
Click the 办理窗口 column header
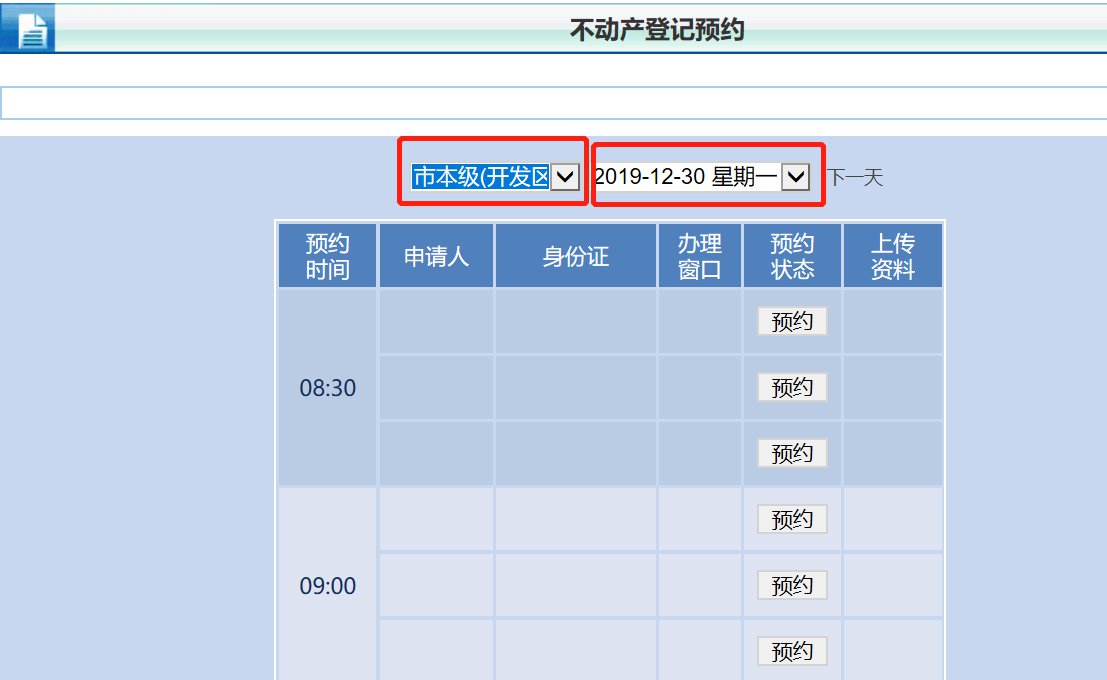click(700, 256)
